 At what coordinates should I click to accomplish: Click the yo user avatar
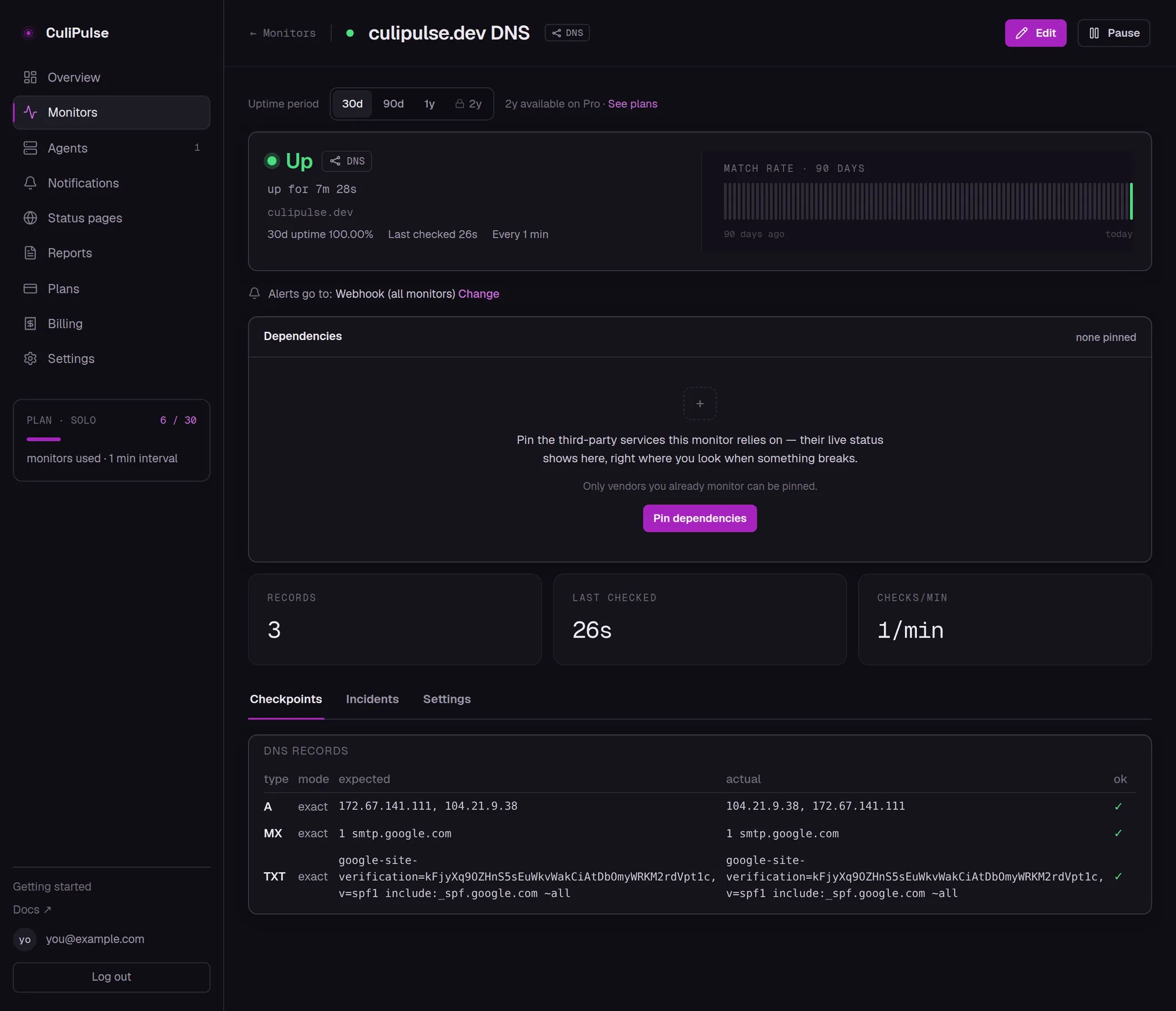point(25,939)
